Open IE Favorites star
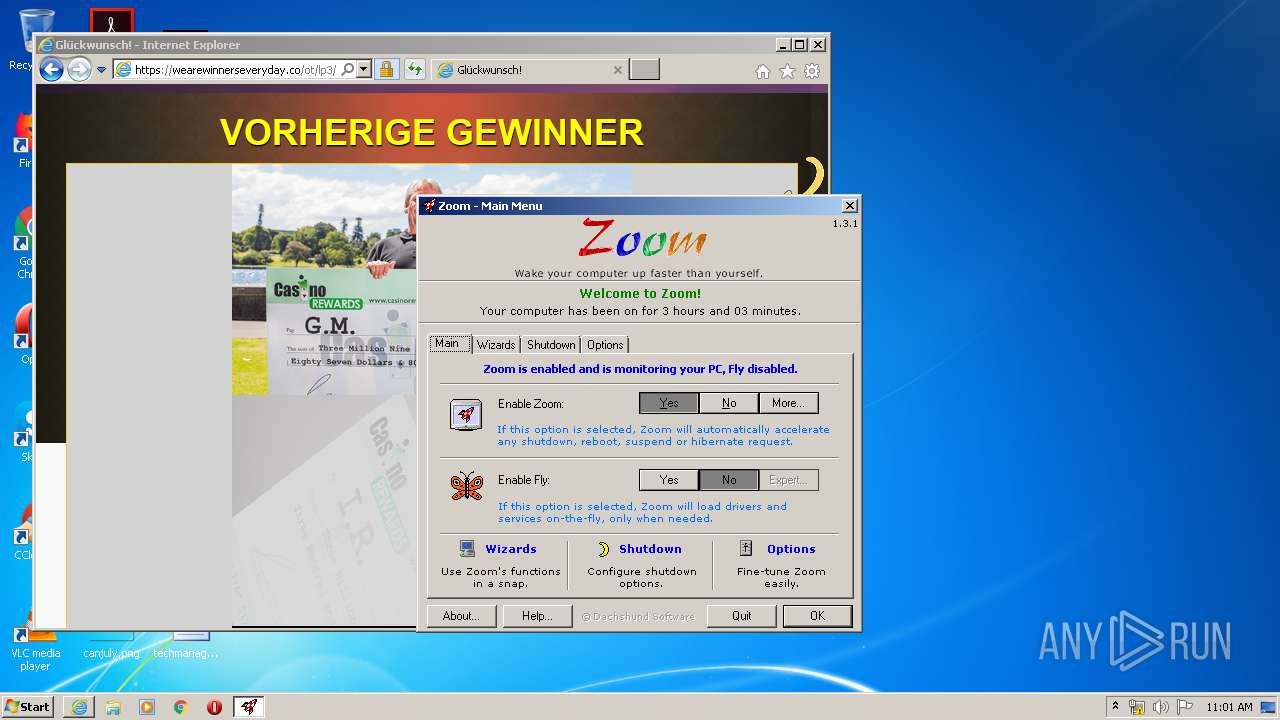The image size is (1280, 720). pos(787,71)
